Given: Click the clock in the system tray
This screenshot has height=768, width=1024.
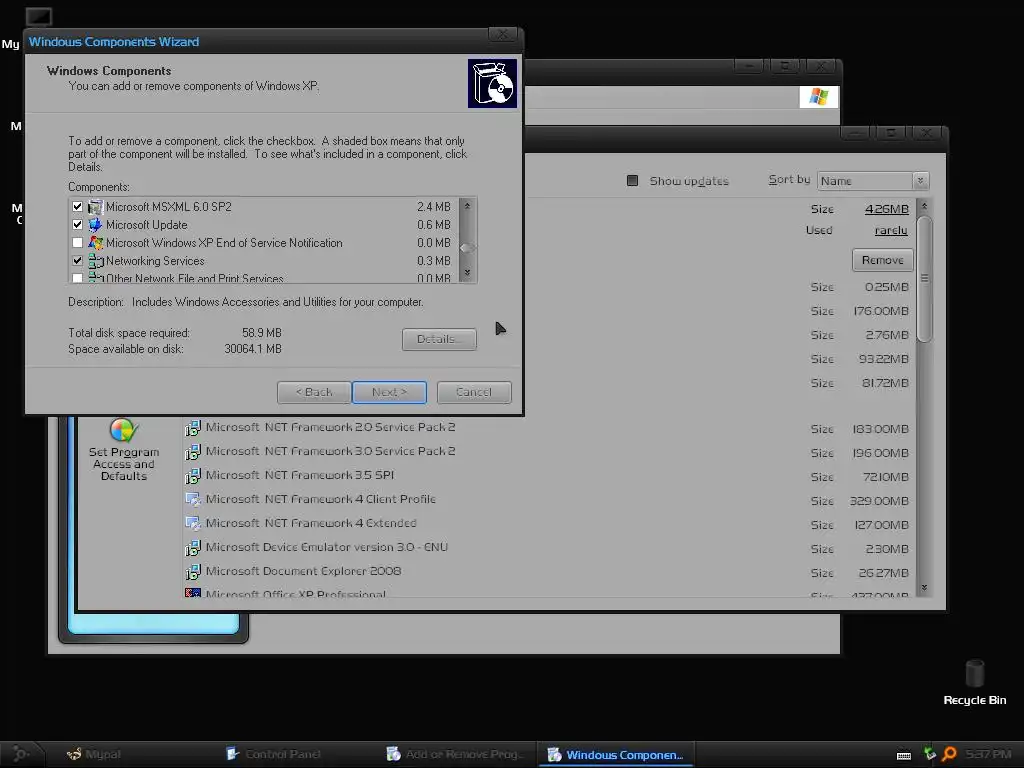Looking at the screenshot, I should 988,754.
